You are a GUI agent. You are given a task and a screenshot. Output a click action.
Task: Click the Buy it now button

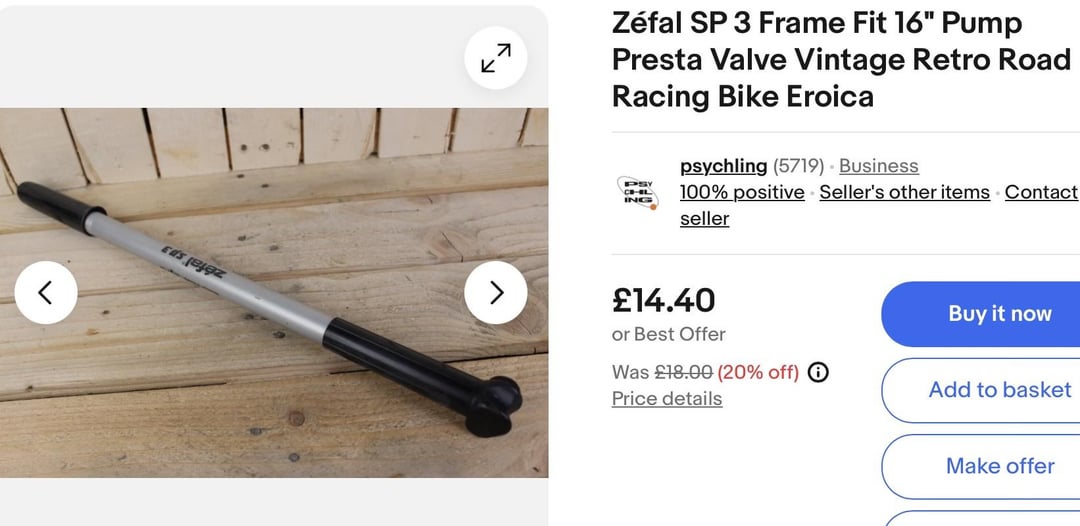pyautogui.click(x=981, y=314)
